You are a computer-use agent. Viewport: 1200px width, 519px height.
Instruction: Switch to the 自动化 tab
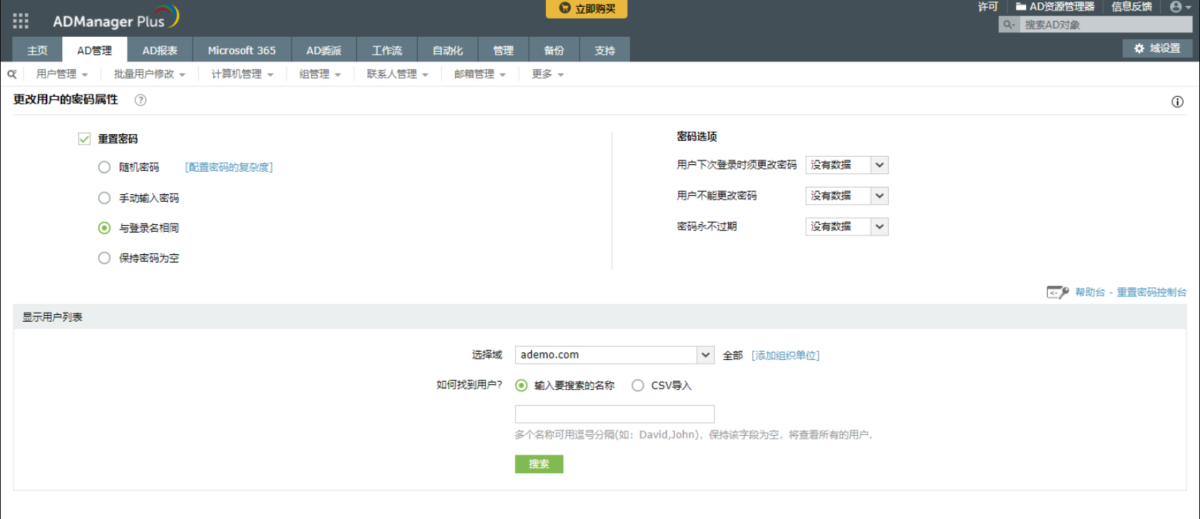447,50
